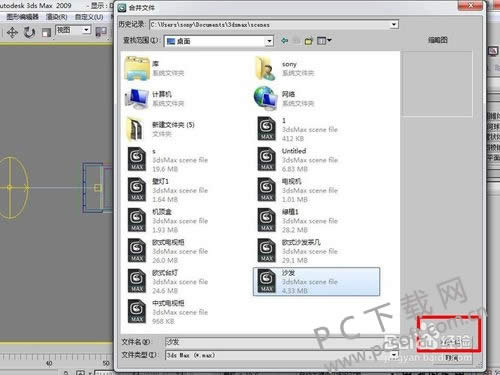Screen dimensions: 500x375
Task: Click the 缩略图 thumbnail preview box
Action: (x=437, y=83)
